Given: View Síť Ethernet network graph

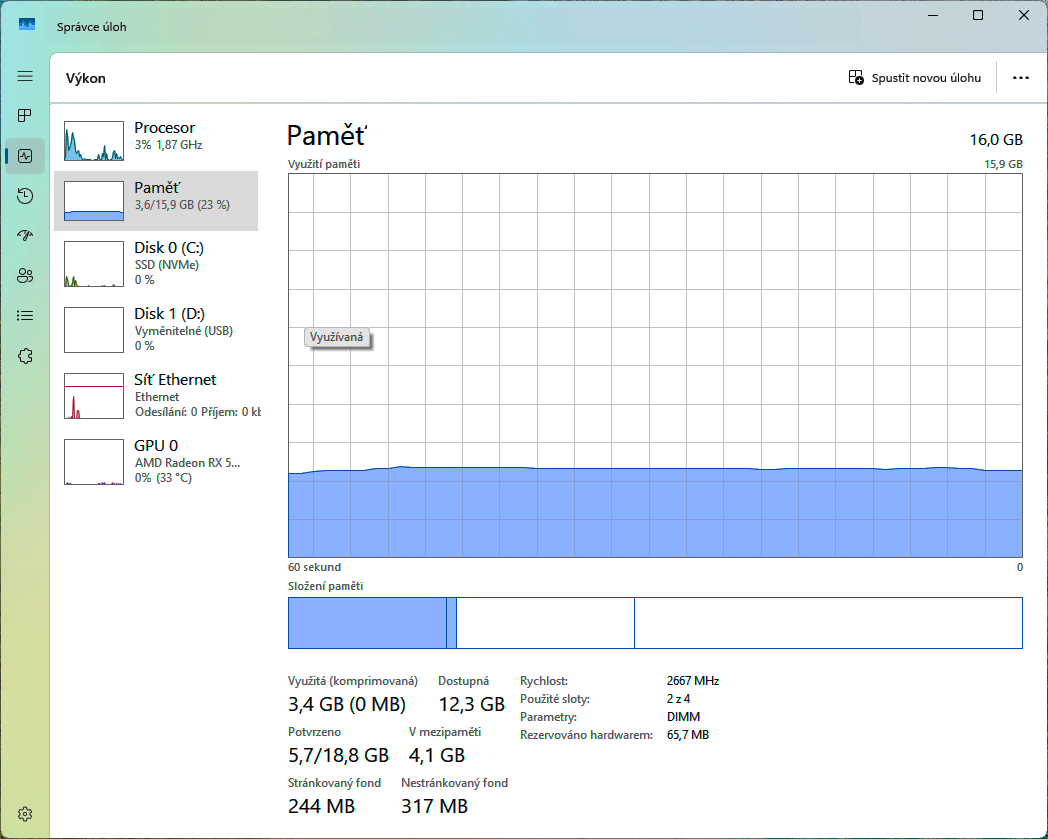Looking at the screenshot, I should click(156, 395).
